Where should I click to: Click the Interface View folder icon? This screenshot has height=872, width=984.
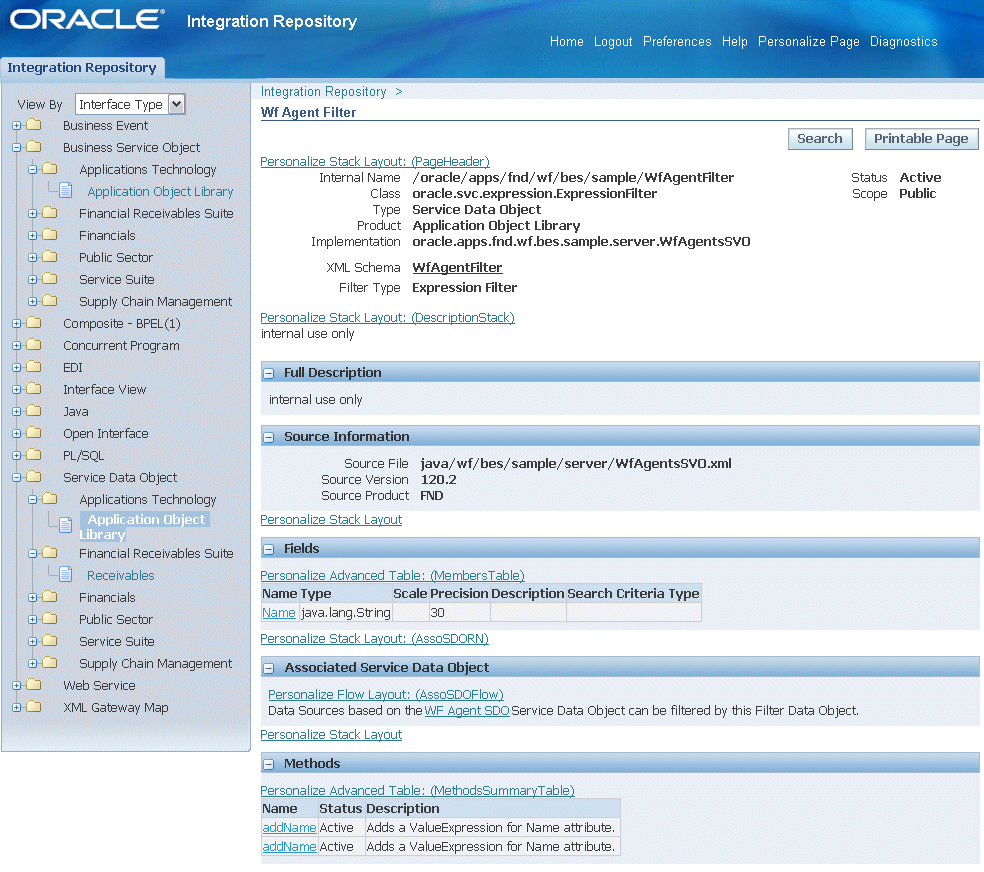tap(34, 389)
